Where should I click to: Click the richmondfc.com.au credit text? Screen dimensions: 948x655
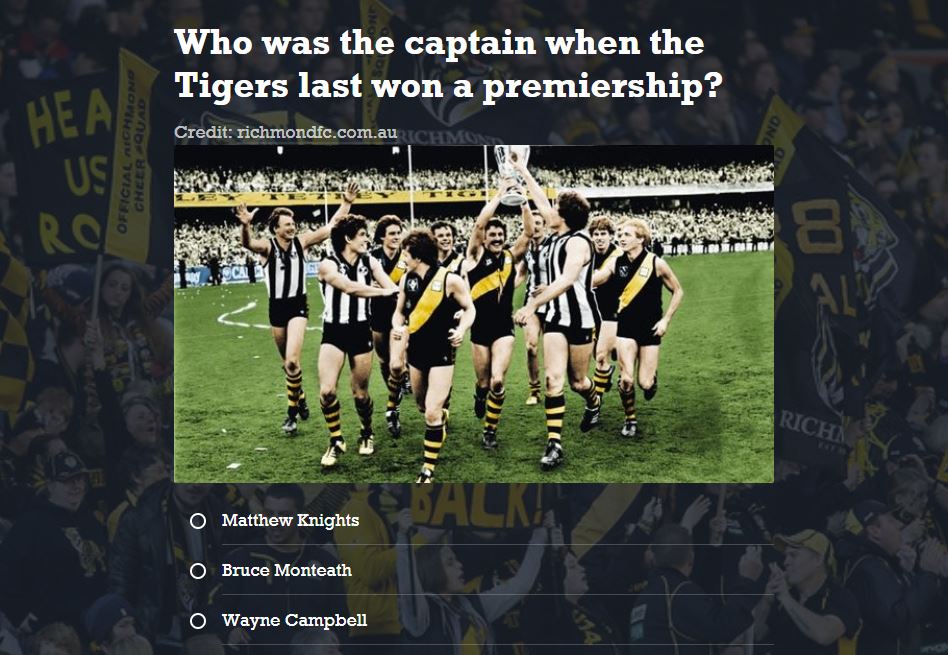pos(285,132)
